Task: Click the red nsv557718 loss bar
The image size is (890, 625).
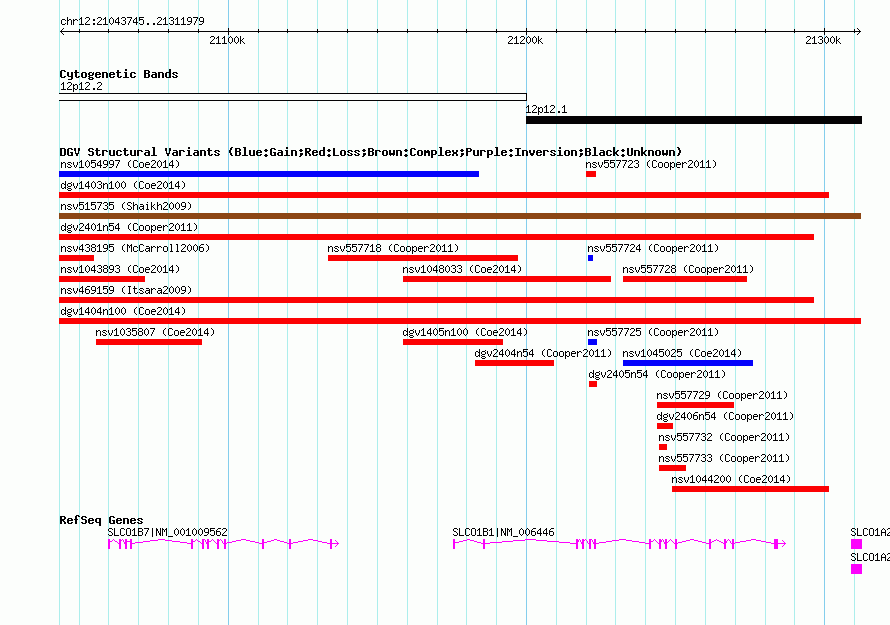Action: coord(423,258)
